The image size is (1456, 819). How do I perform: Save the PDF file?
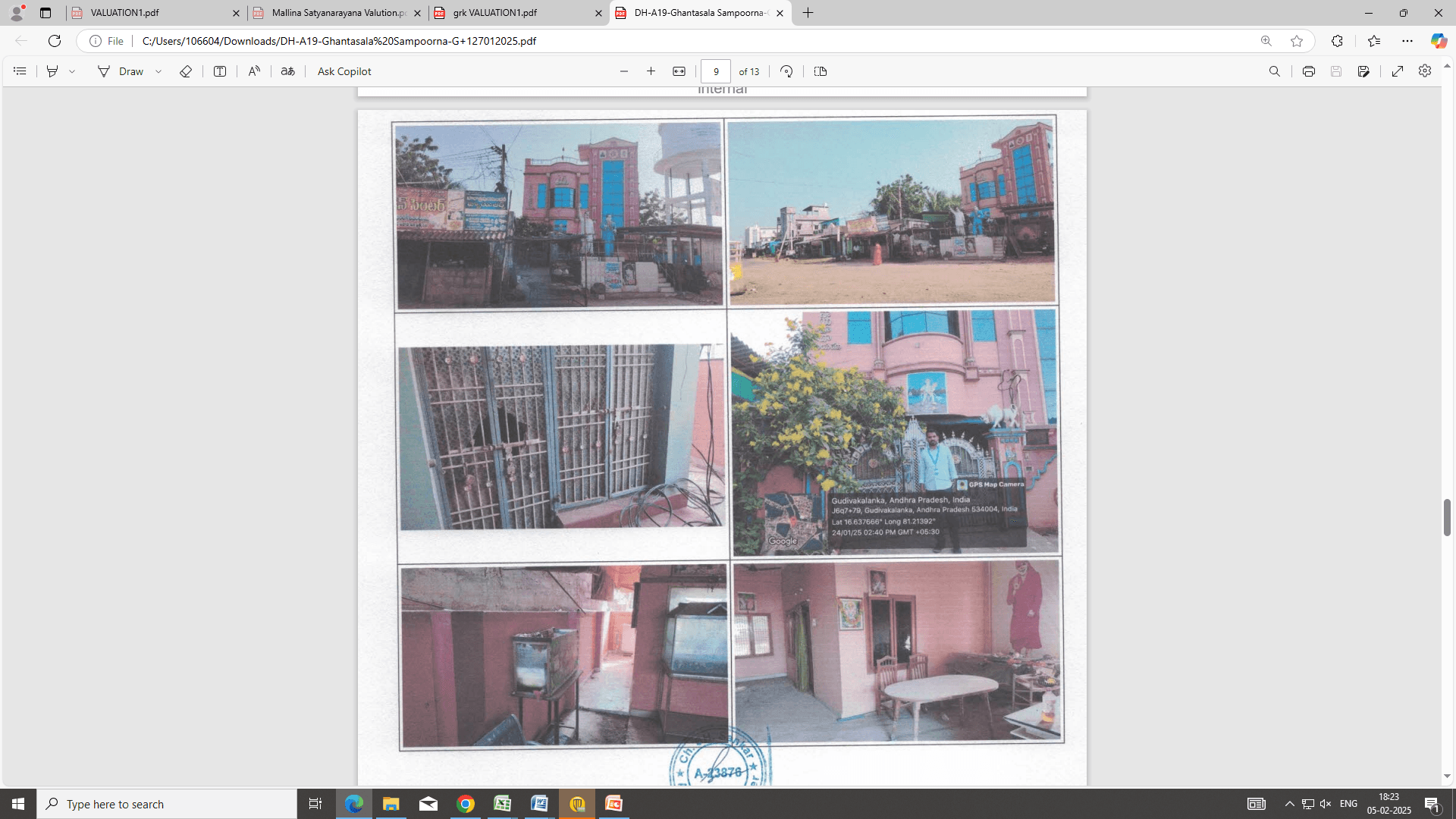(1336, 71)
